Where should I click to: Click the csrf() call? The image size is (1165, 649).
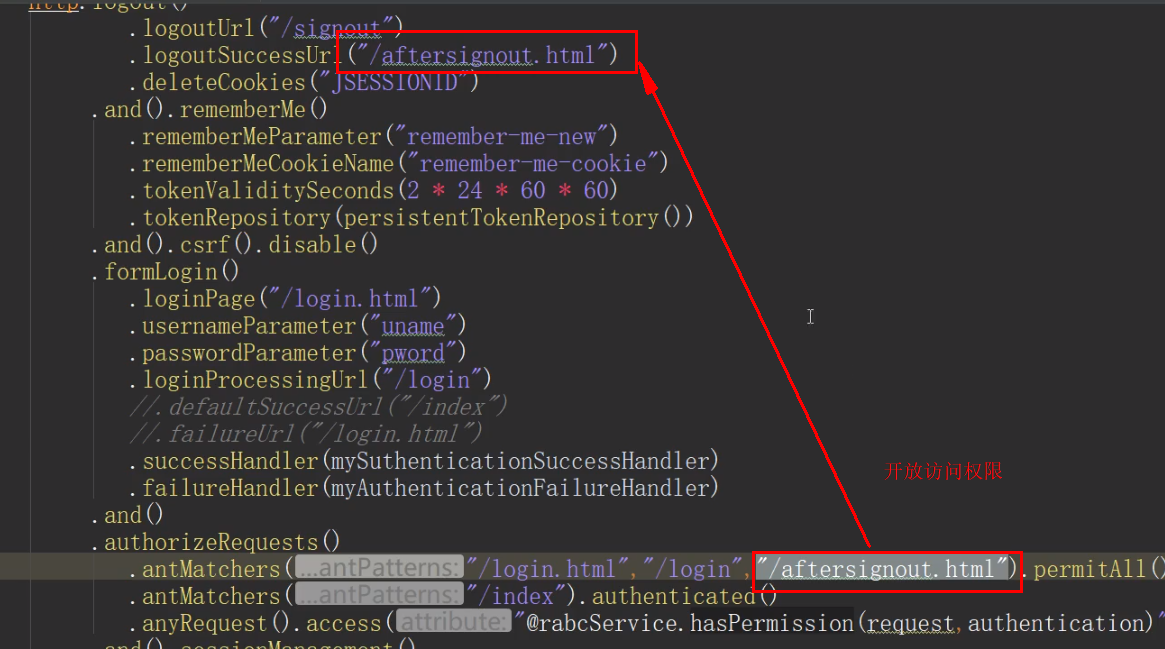pos(216,245)
